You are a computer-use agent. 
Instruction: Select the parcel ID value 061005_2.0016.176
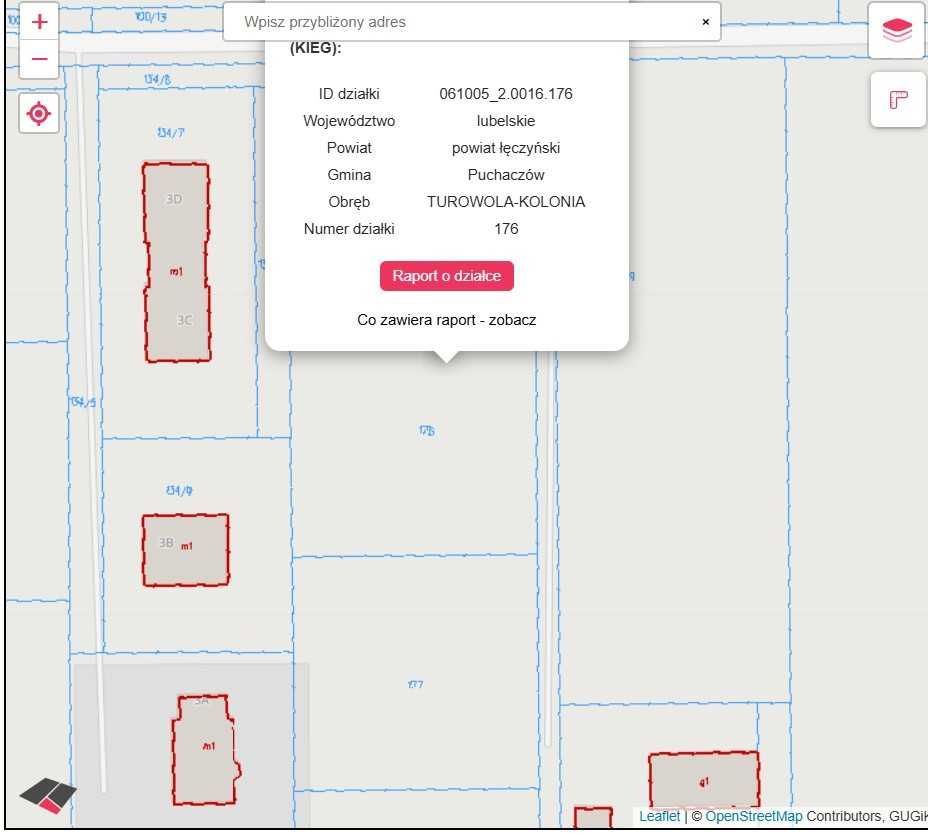pyautogui.click(x=506, y=94)
